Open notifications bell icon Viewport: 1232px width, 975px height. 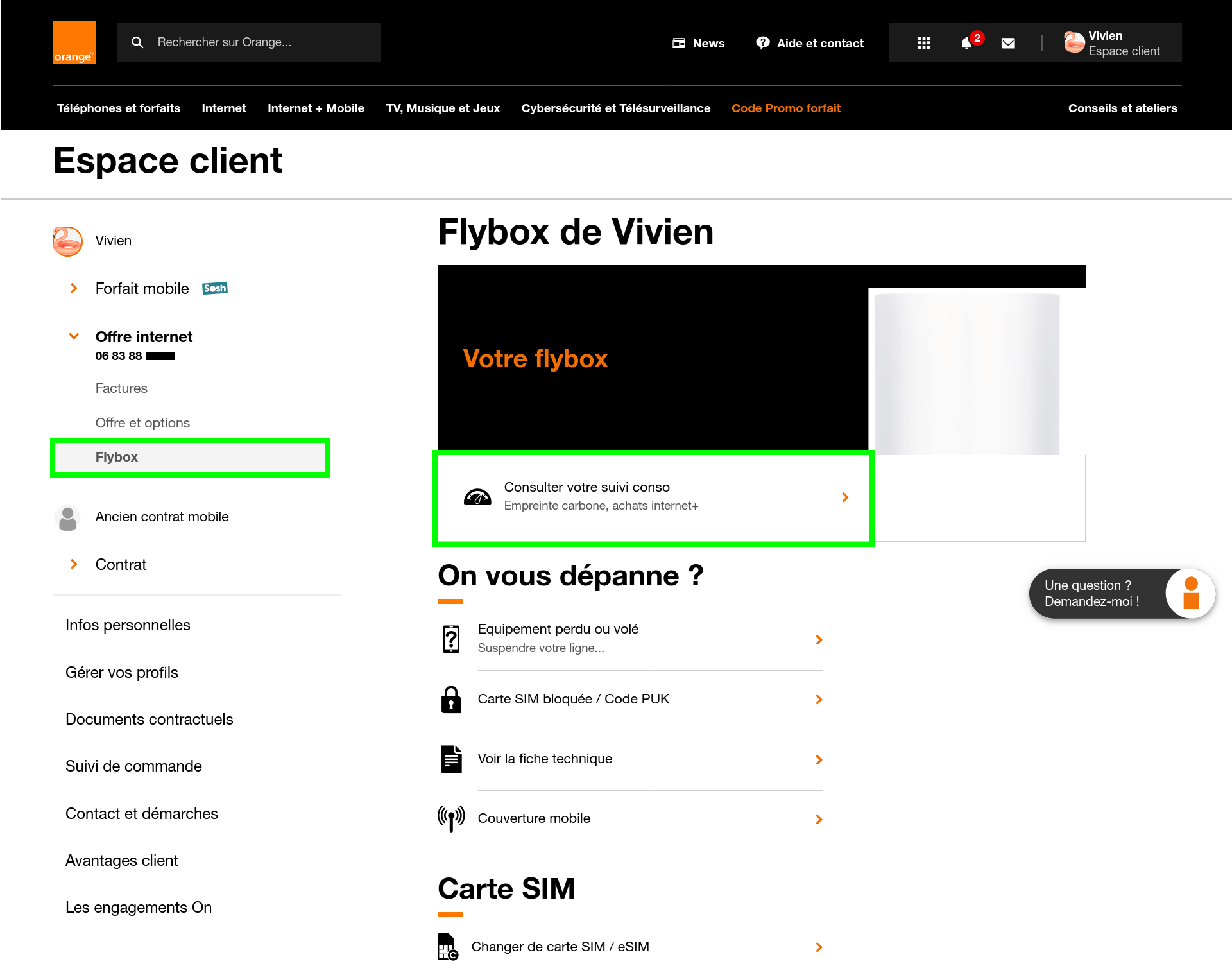pos(966,43)
